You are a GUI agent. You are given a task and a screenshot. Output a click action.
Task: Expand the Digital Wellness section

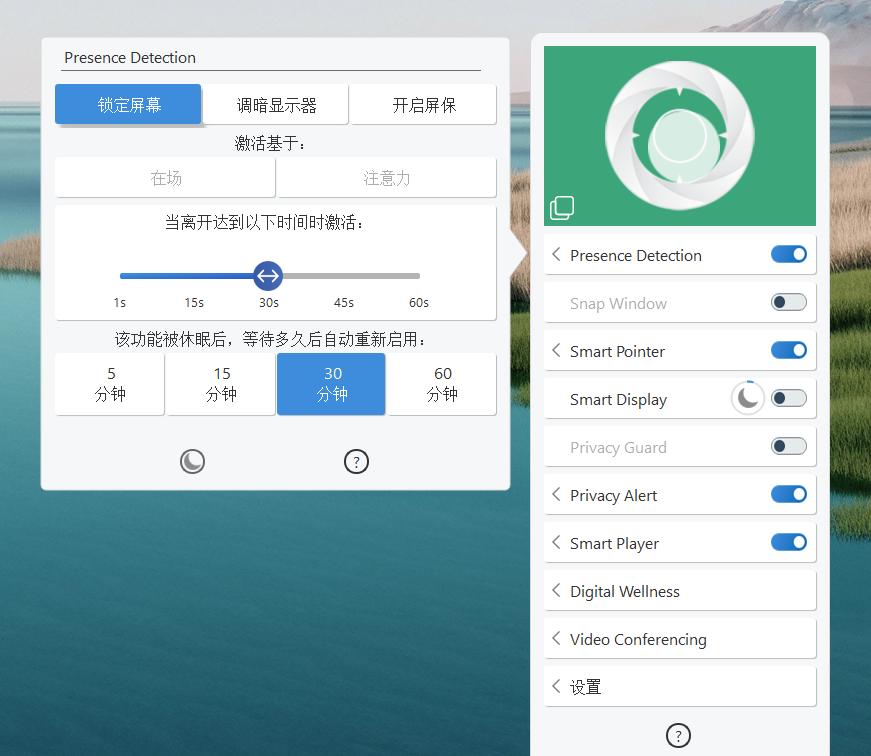(556, 590)
